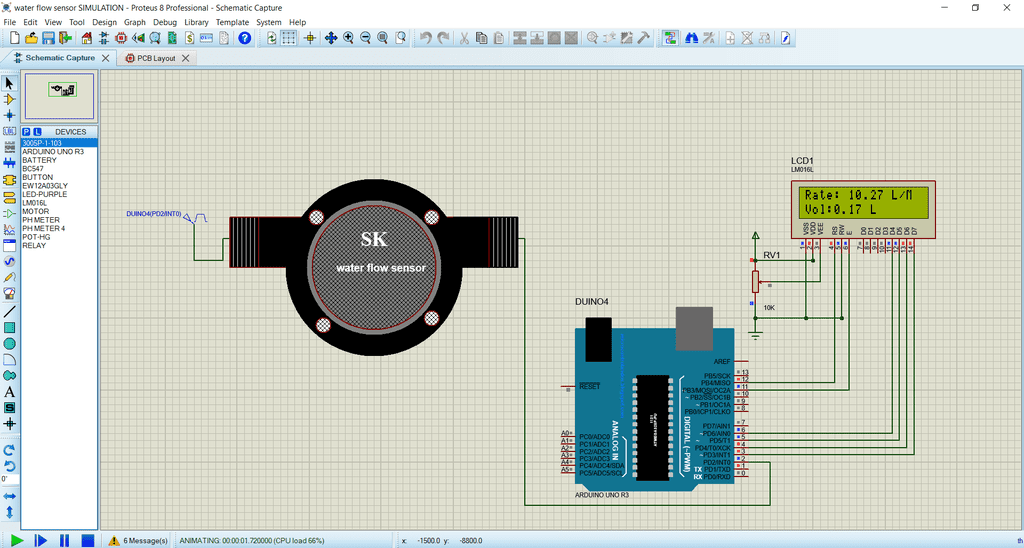
Task: Click the Pick from Libraries 'P' button
Action: coord(27,132)
